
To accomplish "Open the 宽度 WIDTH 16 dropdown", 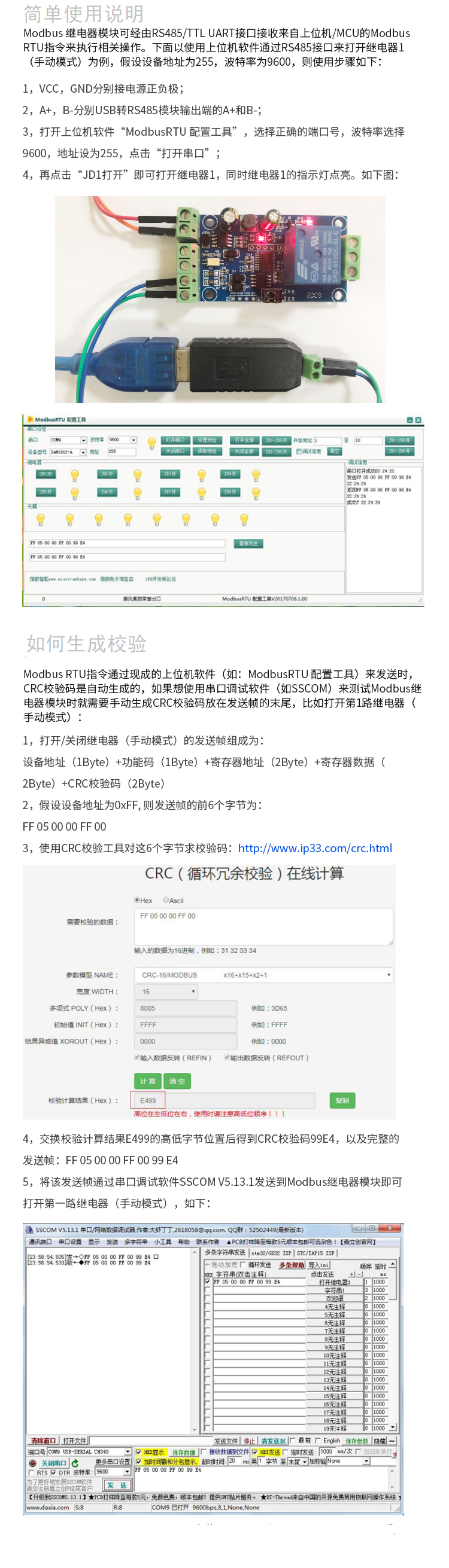I will (166, 991).
